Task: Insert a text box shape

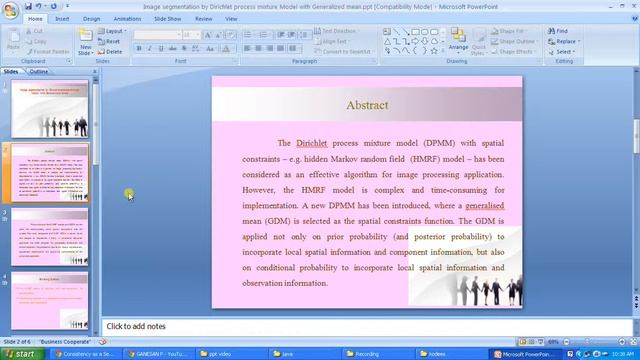Action: pyautogui.click(x=387, y=31)
